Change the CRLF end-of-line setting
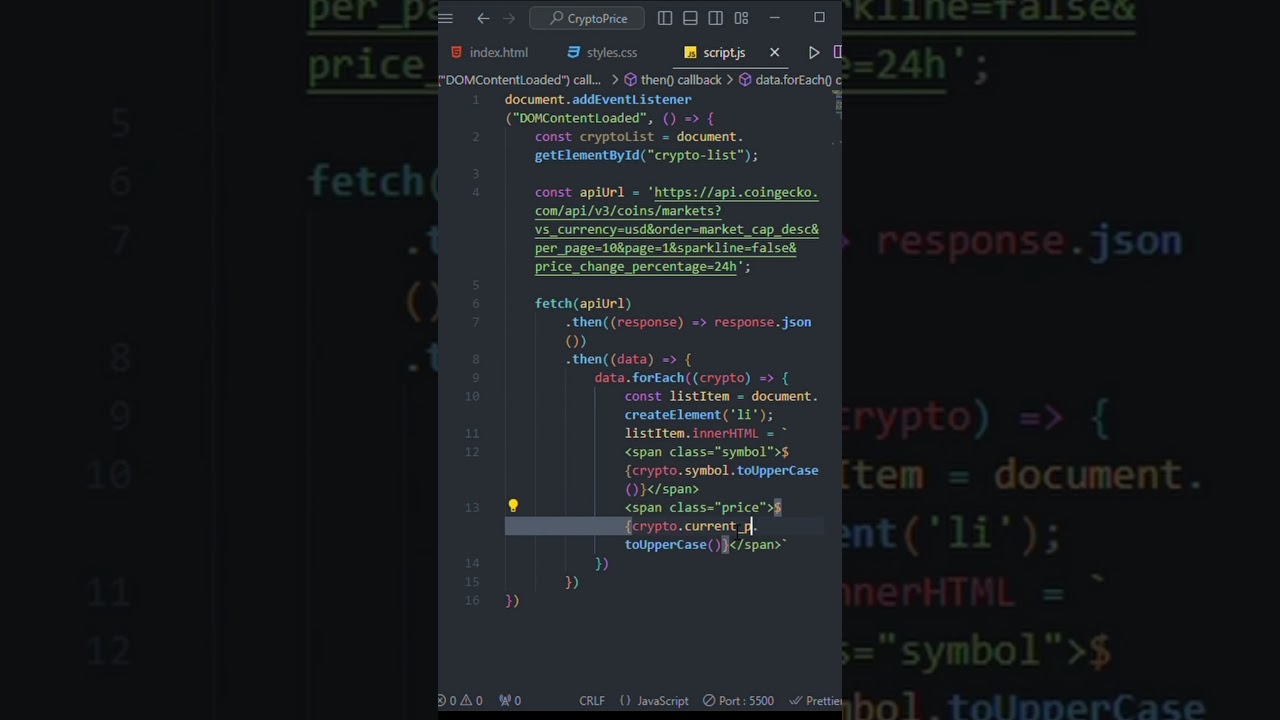The height and width of the screenshot is (720, 1280). tap(592, 701)
